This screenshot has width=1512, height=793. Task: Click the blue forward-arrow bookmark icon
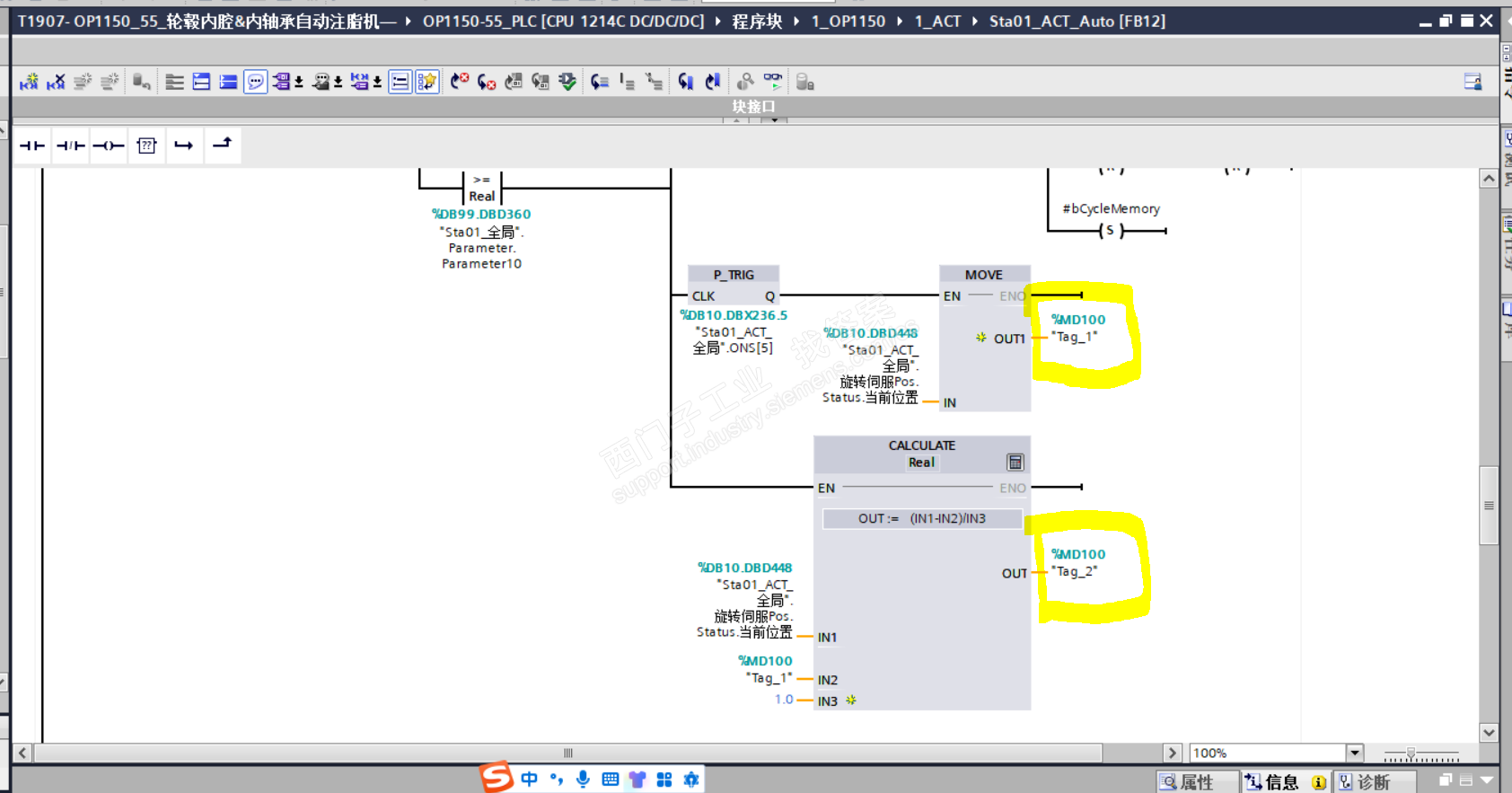tap(713, 82)
